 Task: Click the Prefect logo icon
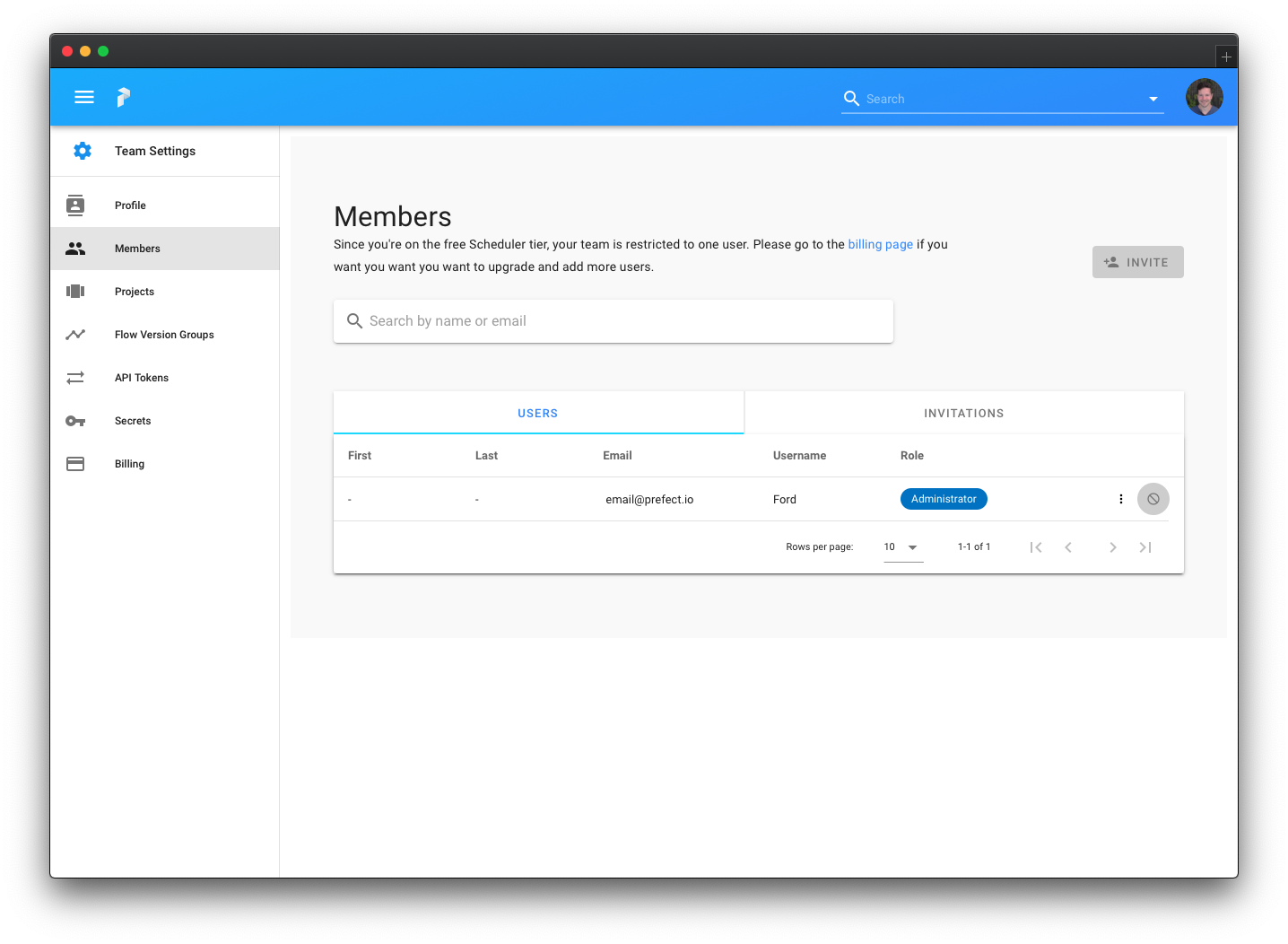pos(124,97)
